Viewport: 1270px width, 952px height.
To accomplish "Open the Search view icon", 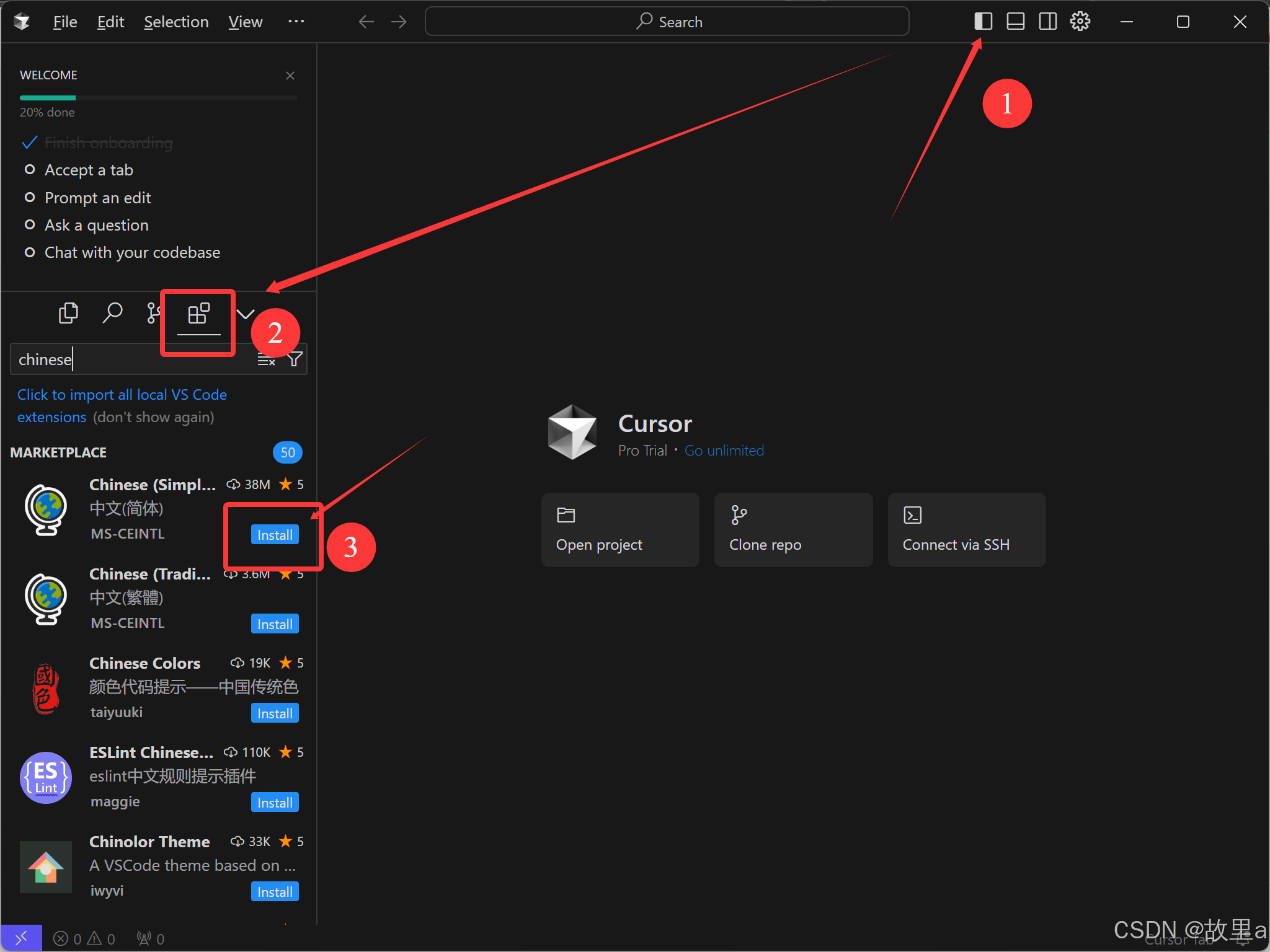I will pos(112,313).
